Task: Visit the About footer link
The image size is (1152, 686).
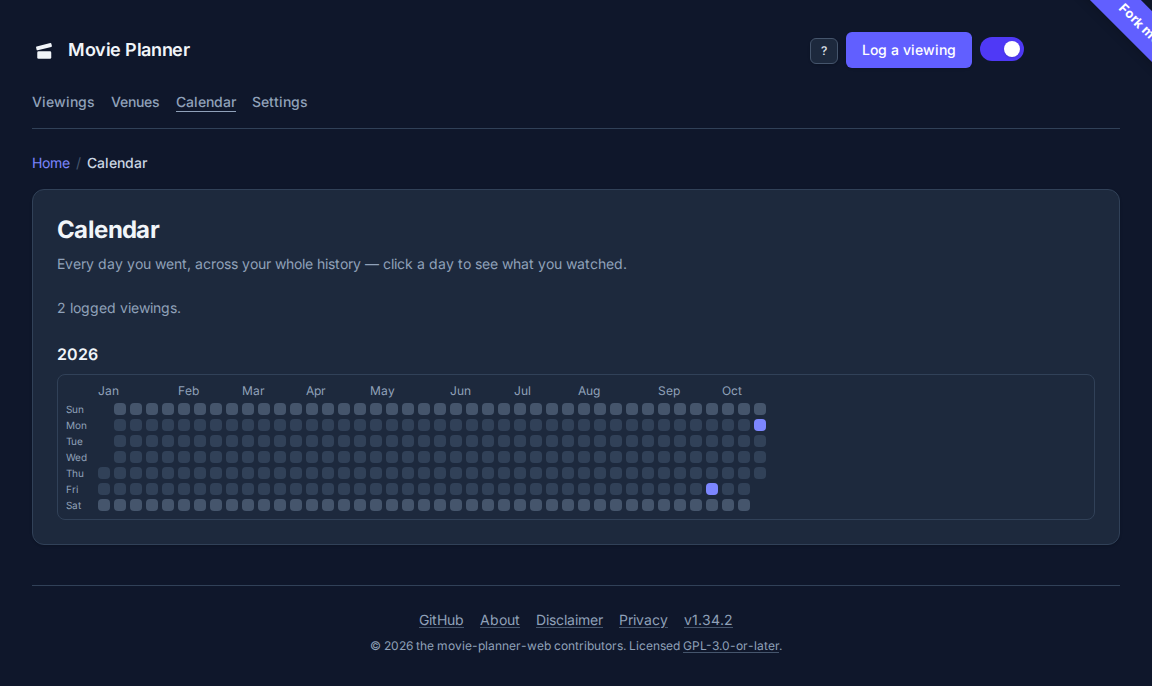Action: pos(500,620)
